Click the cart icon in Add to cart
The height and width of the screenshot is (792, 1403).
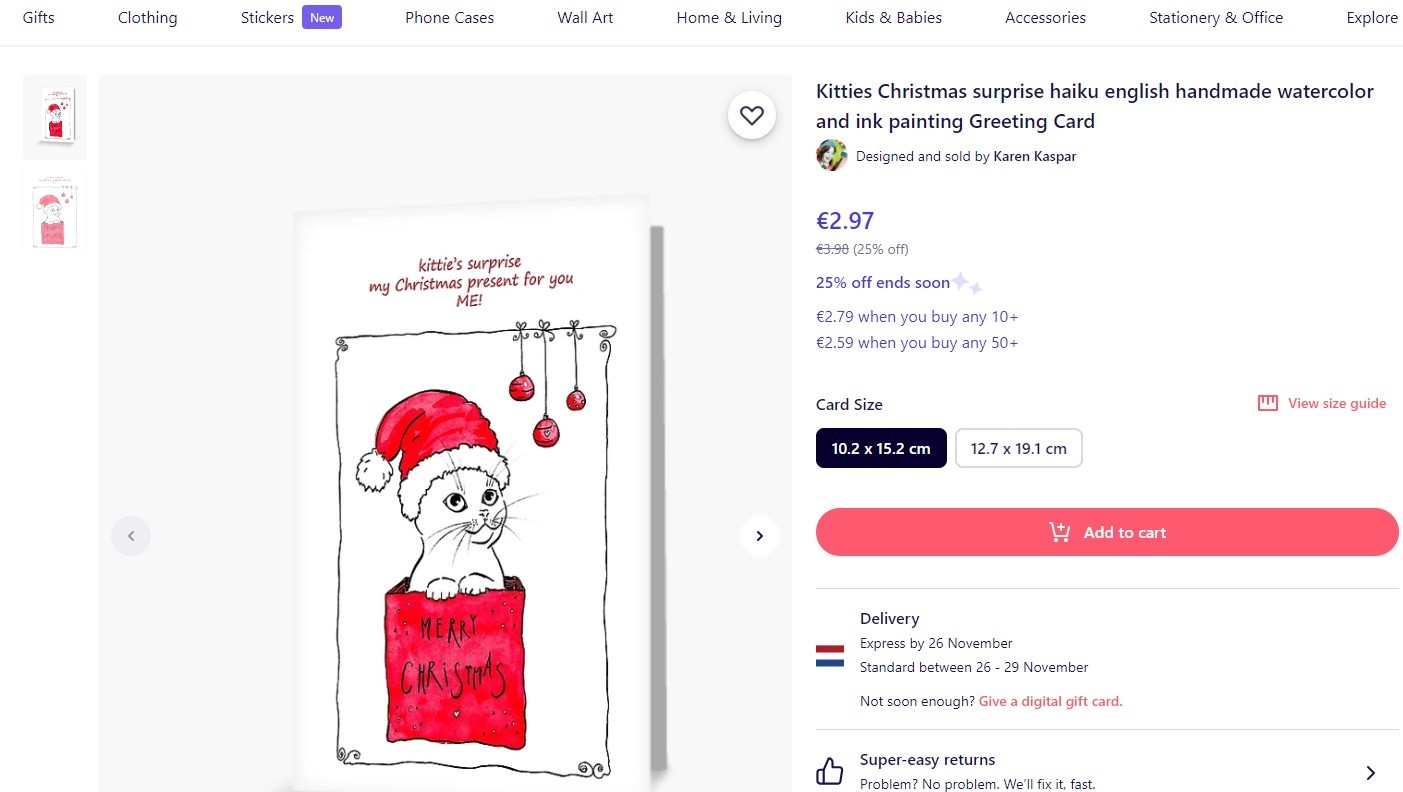(x=1059, y=532)
